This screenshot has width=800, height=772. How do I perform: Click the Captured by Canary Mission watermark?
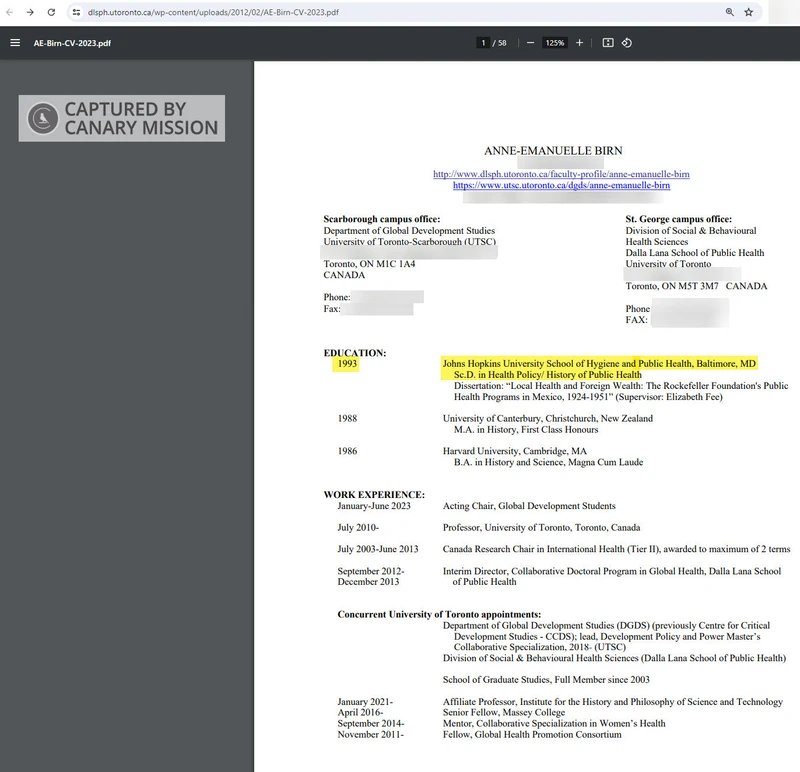pos(121,118)
